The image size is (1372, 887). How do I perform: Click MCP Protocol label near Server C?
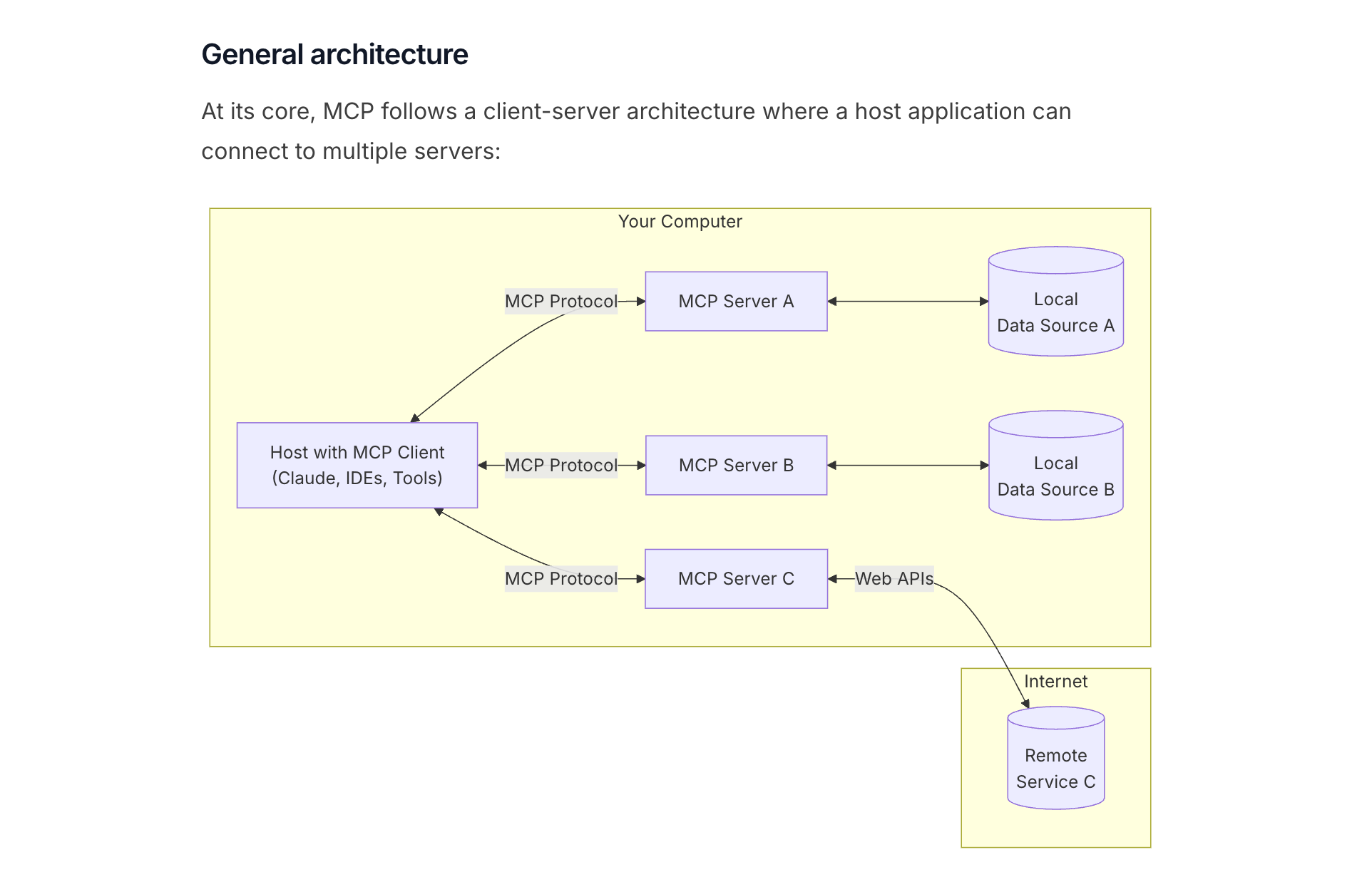point(560,579)
